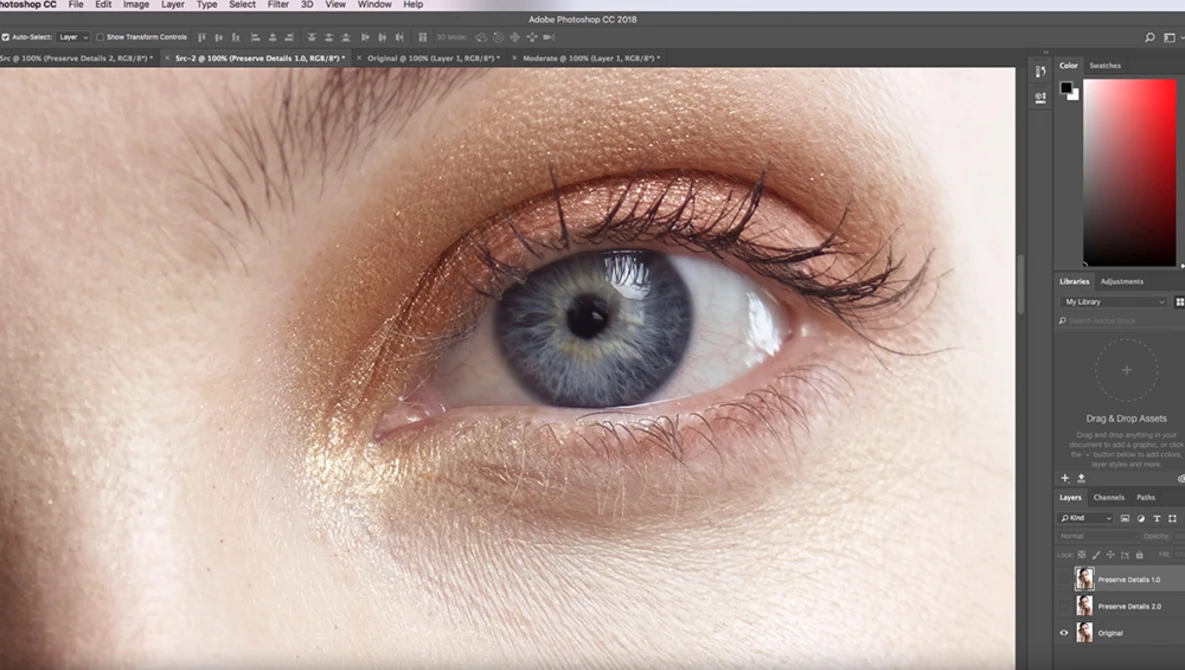Open the workspace switcher dropdown
Image resolution: width=1185 pixels, height=670 pixels.
point(1172,37)
